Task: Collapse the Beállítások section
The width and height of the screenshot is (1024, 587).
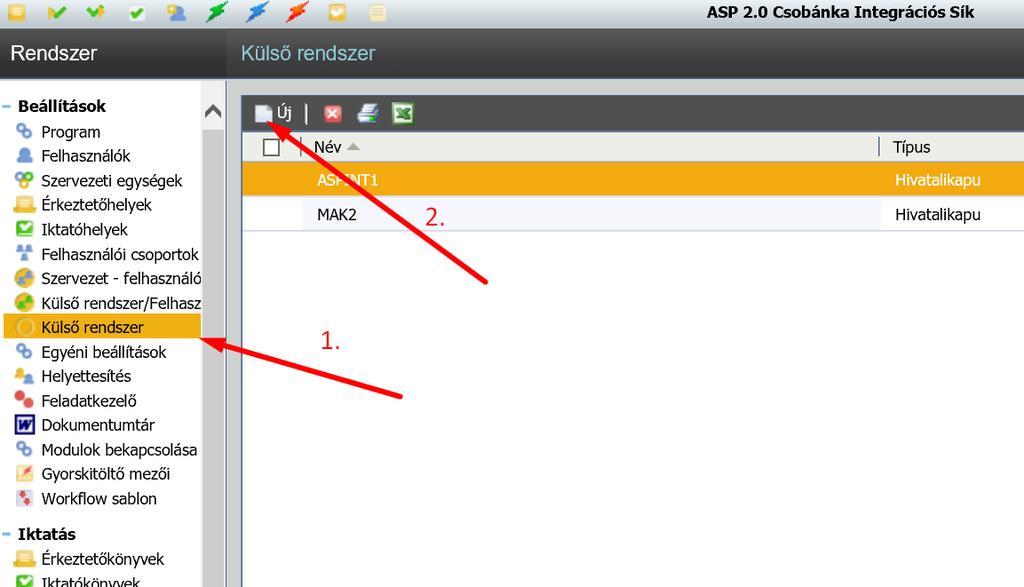Action: [x=7, y=106]
